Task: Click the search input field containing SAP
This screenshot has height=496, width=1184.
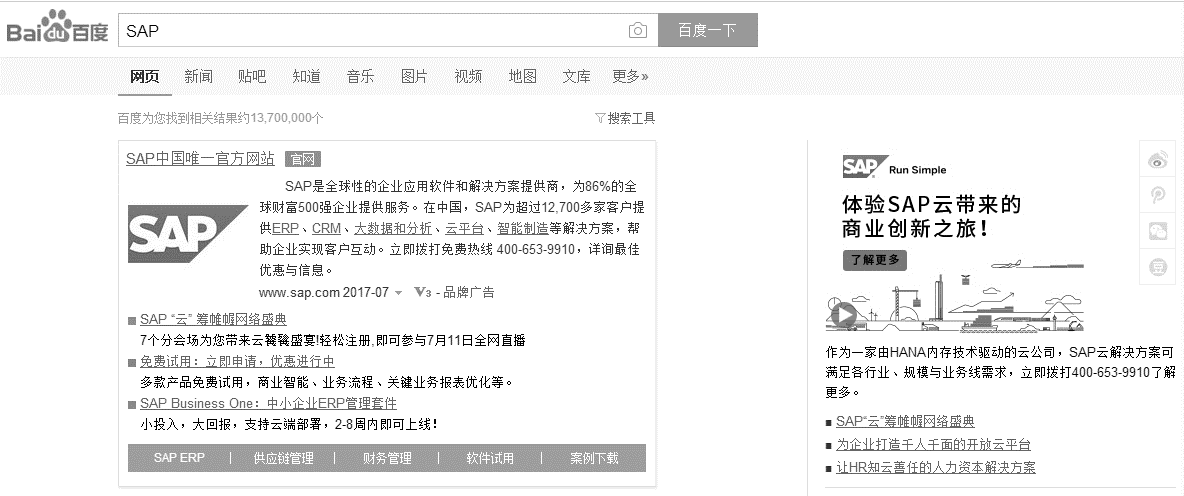Action: point(370,31)
